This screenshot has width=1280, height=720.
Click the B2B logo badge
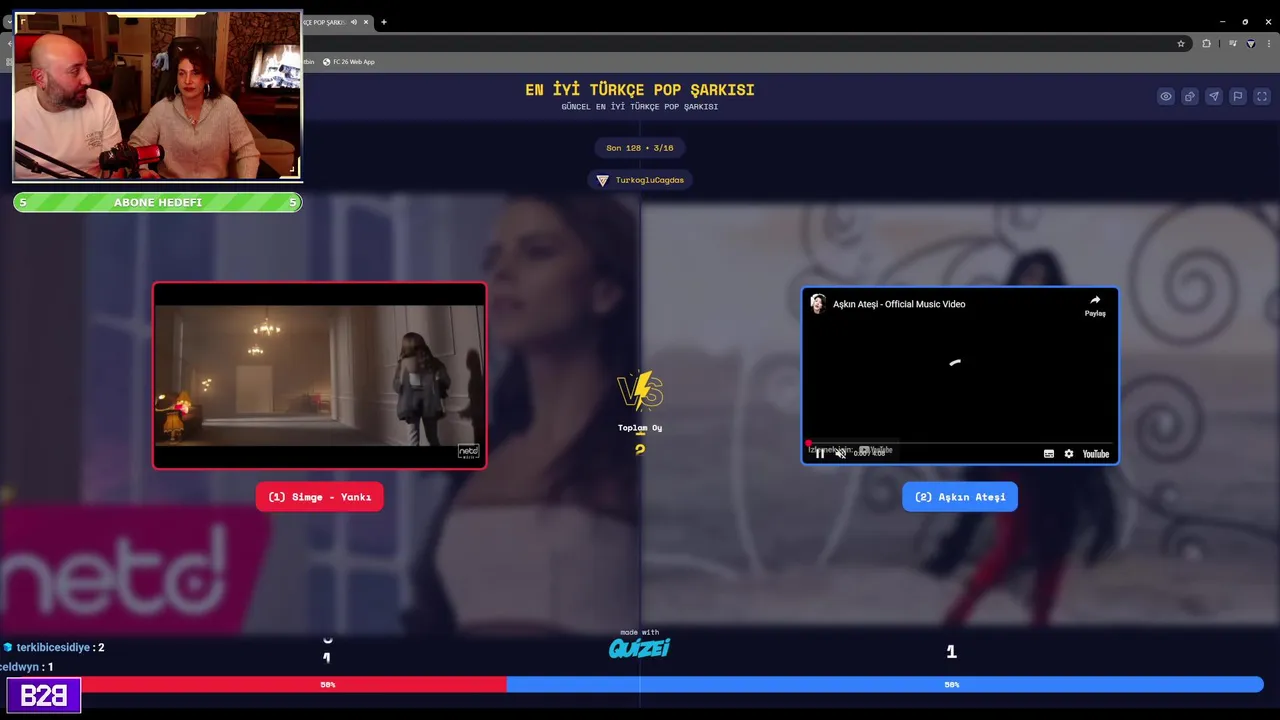[x=43, y=696]
